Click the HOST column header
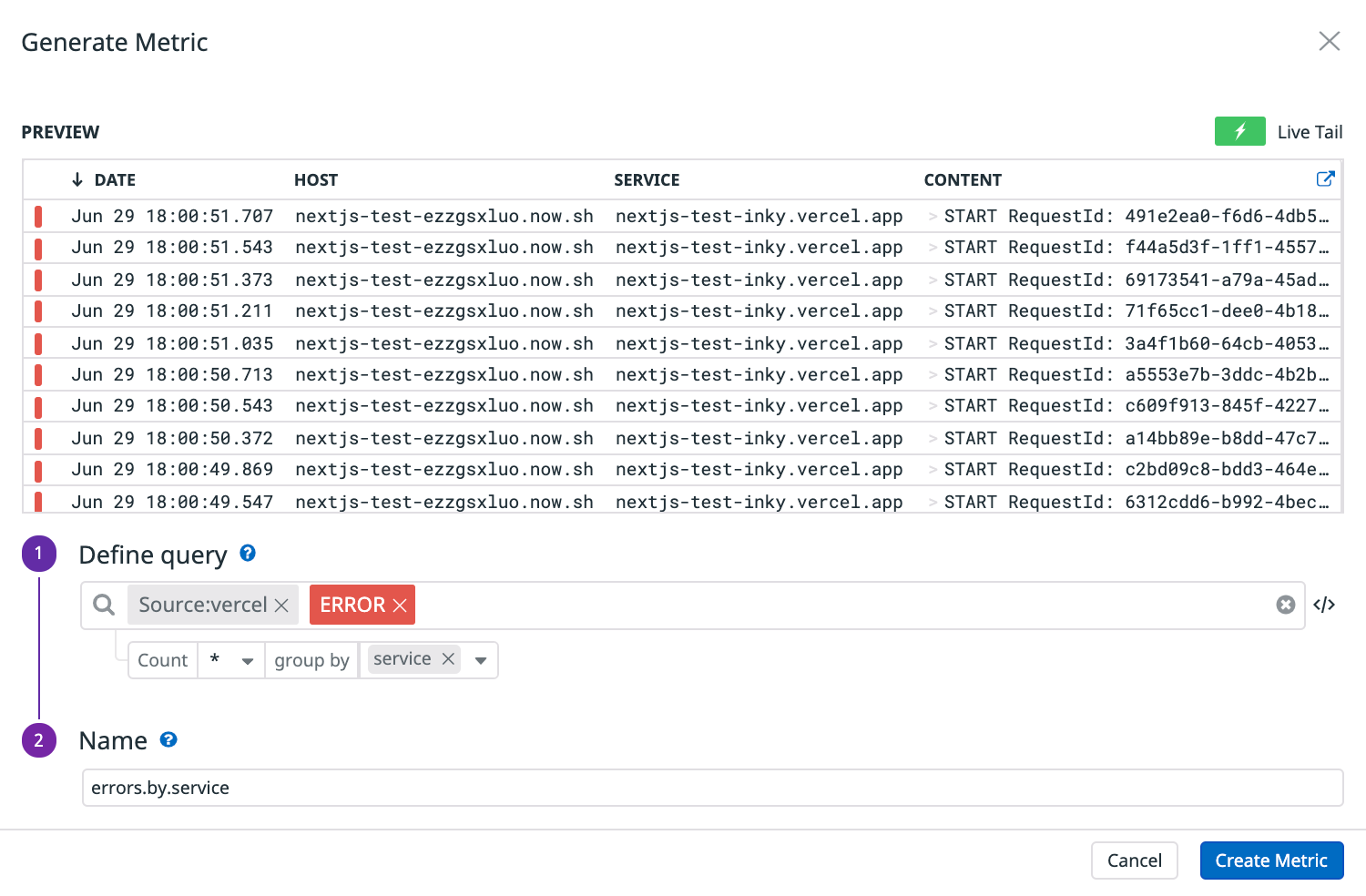The image size is (1366, 896). coord(316,179)
